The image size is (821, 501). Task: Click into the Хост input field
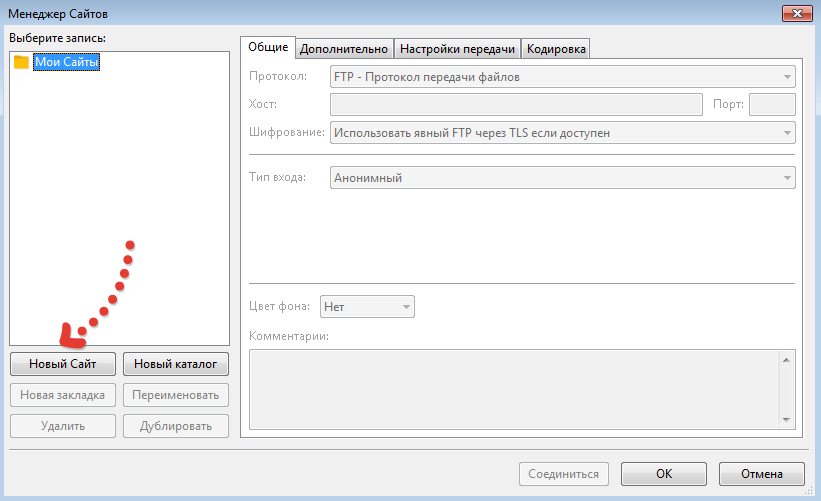coord(515,105)
